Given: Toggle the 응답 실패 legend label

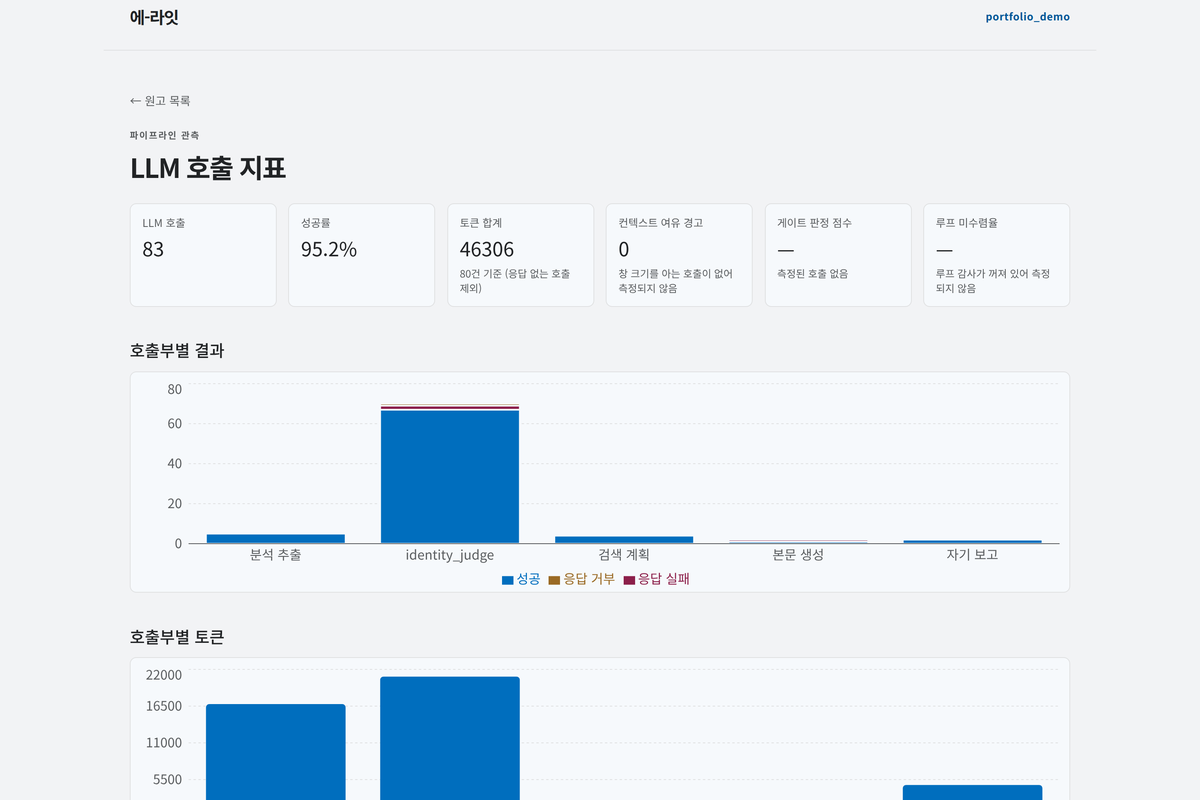Looking at the screenshot, I should tap(664, 579).
